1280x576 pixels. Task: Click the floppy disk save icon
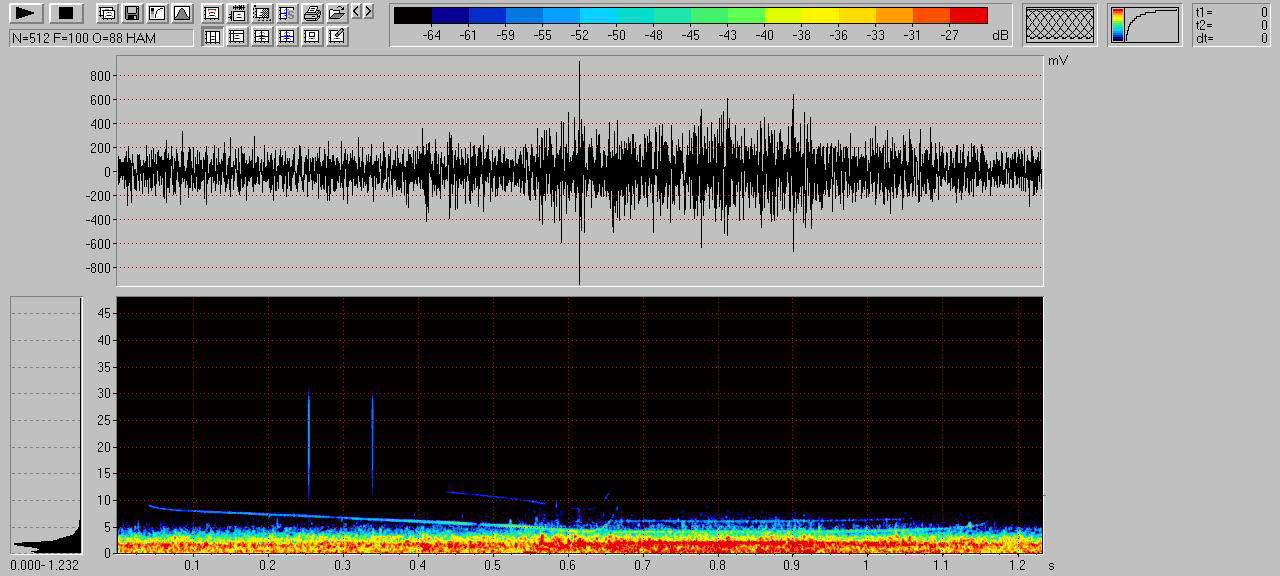(132, 13)
